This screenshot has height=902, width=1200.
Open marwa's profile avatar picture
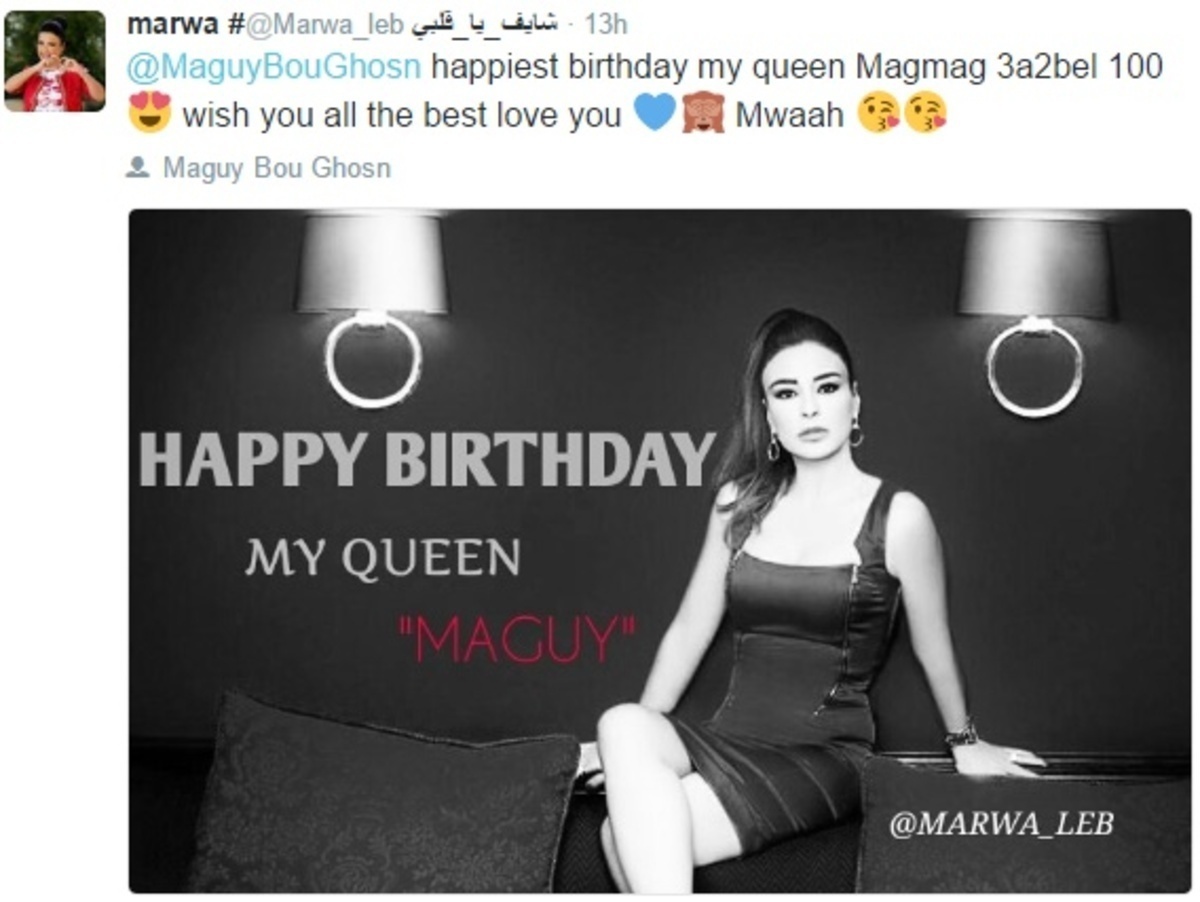coord(55,60)
